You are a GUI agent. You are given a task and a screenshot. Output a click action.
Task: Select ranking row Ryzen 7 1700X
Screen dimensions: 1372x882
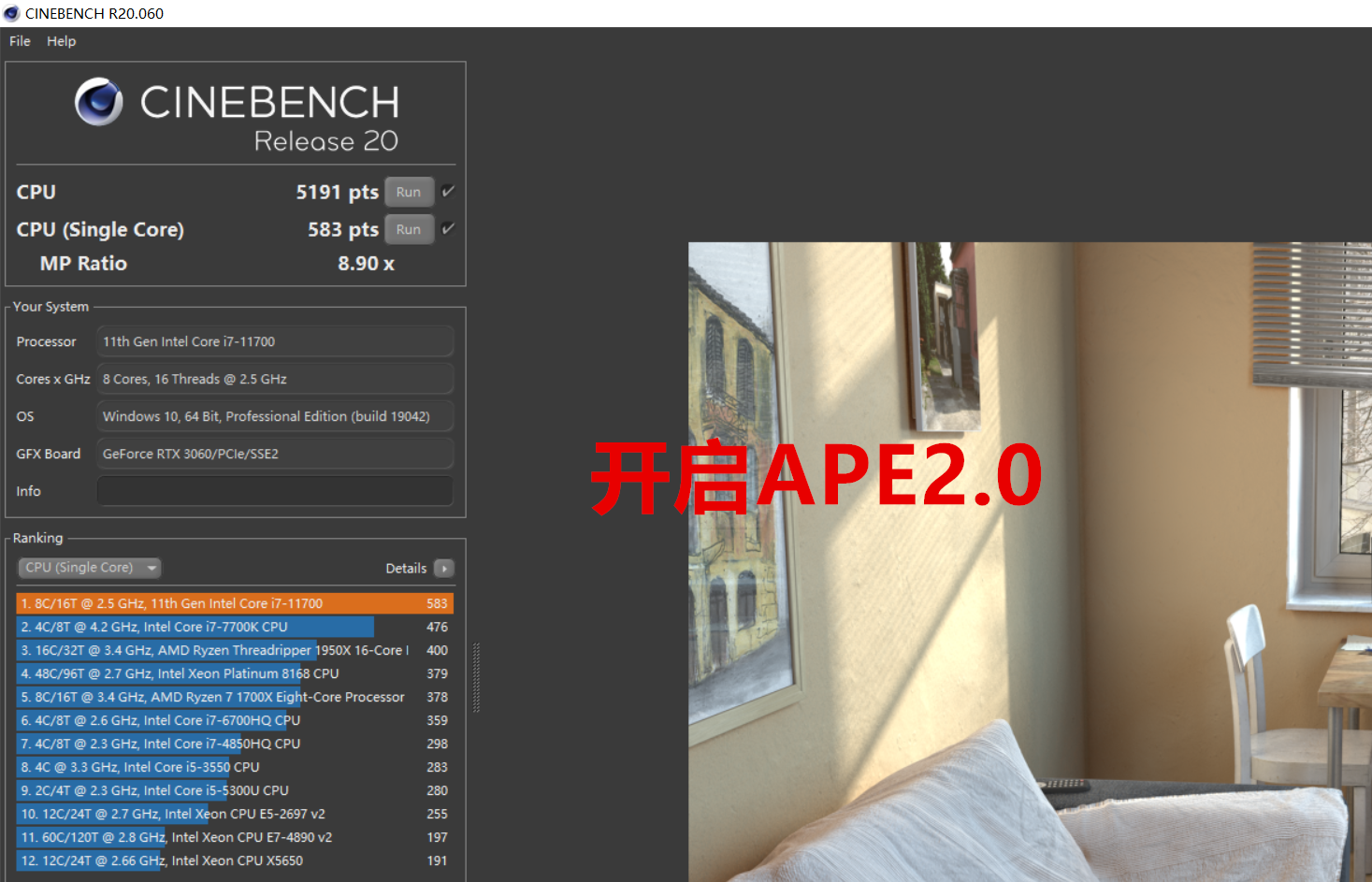235,697
